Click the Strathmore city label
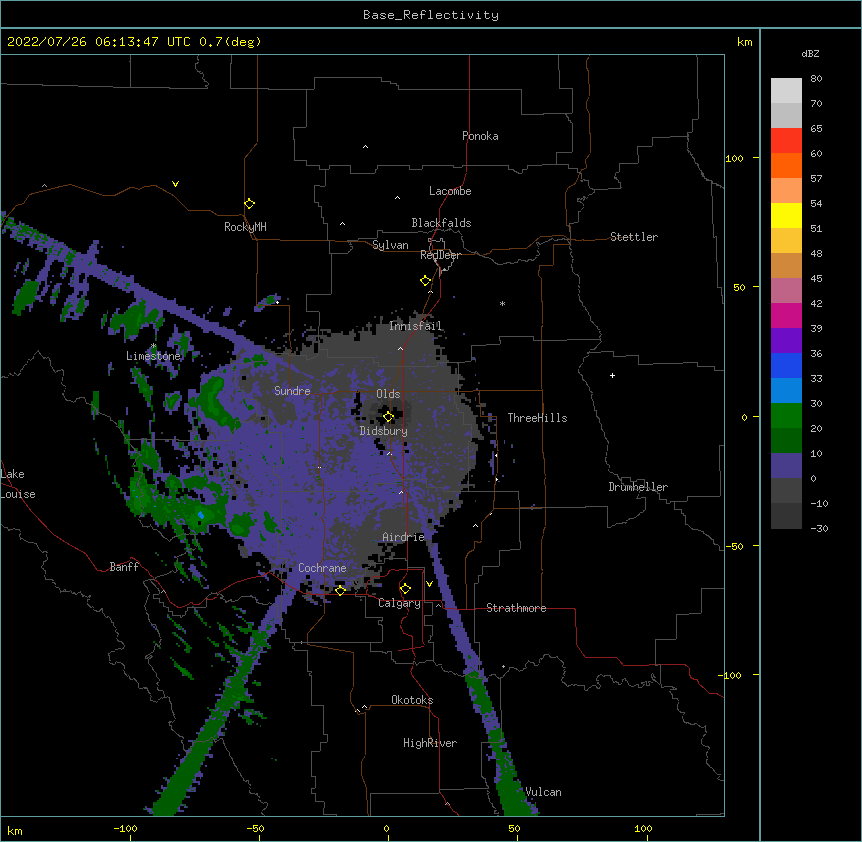 pyautogui.click(x=516, y=608)
